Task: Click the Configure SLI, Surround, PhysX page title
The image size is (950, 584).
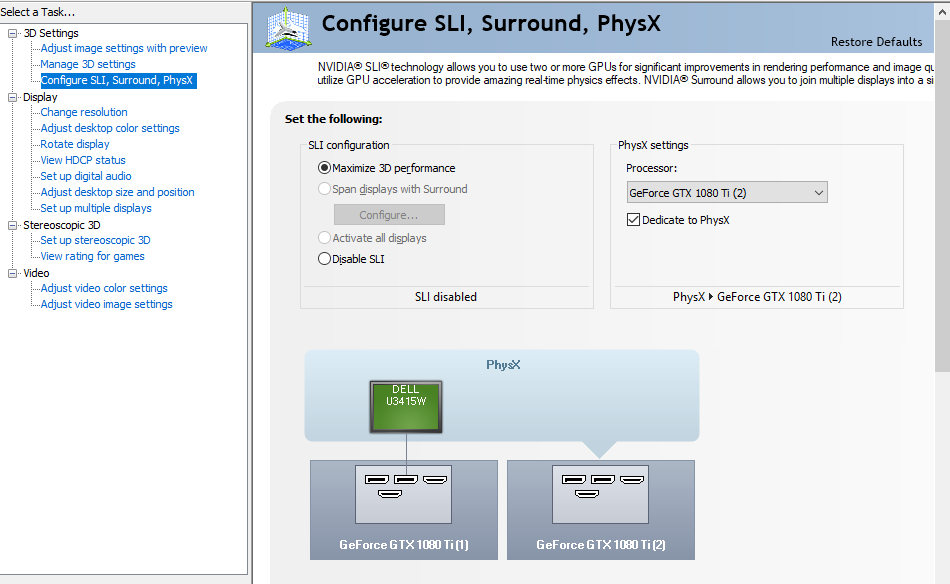Action: [x=491, y=24]
